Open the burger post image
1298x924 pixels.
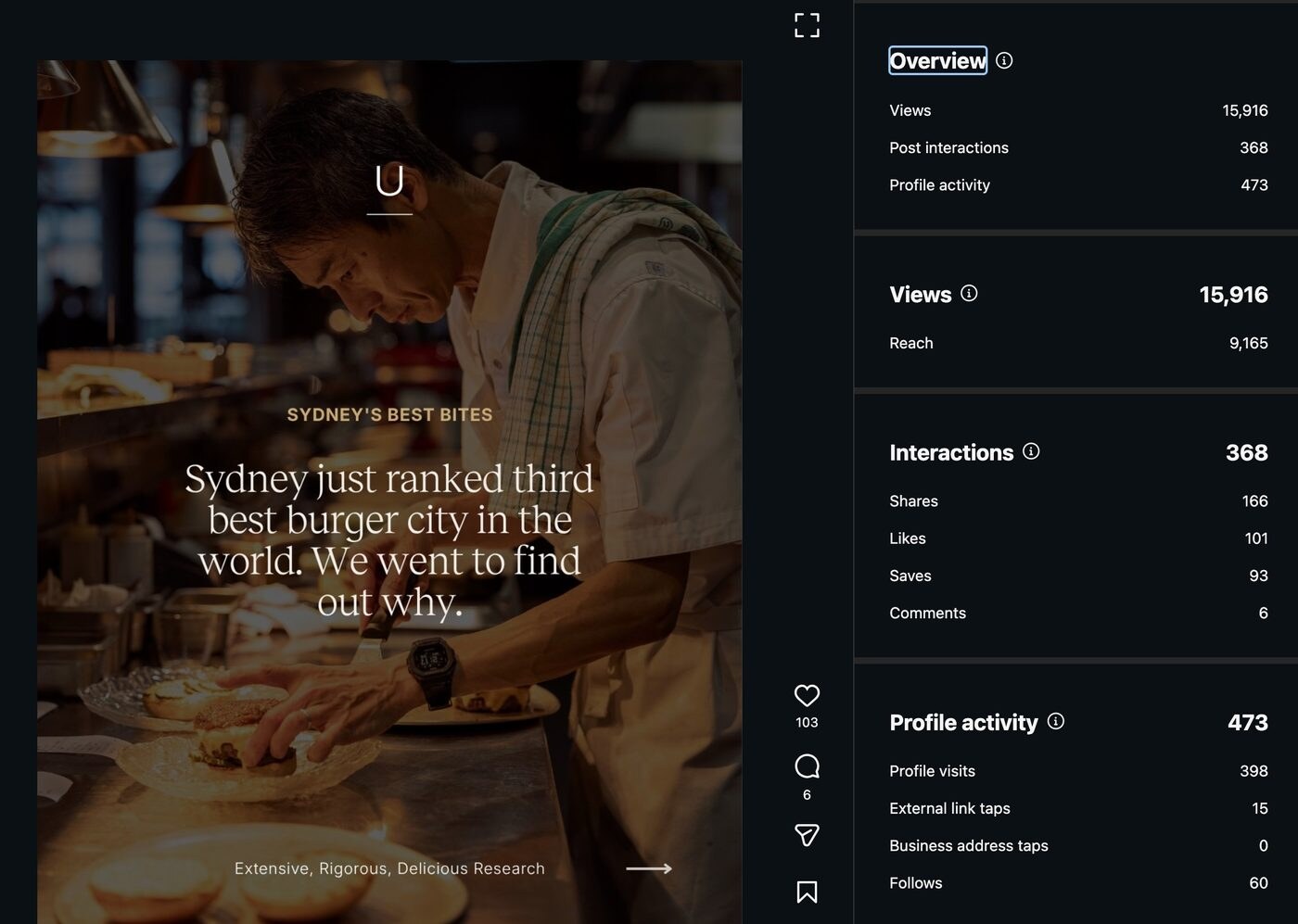[x=389, y=491]
